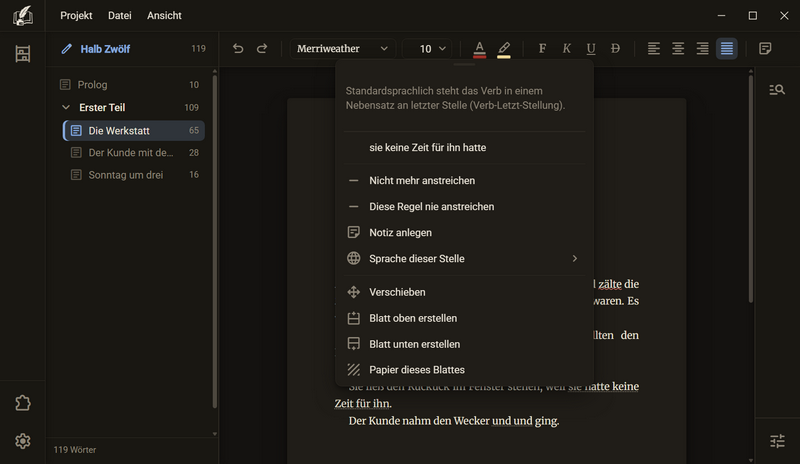The image size is (800, 464).
Task: Accept suggestion sie keine Zeit für ihn hatte
Action: [x=464, y=148]
